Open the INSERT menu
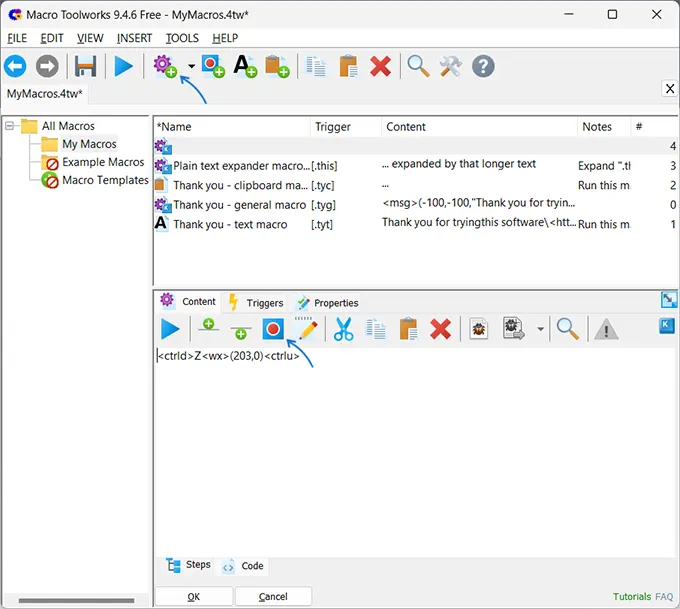680x609 pixels. pyautogui.click(x=134, y=38)
